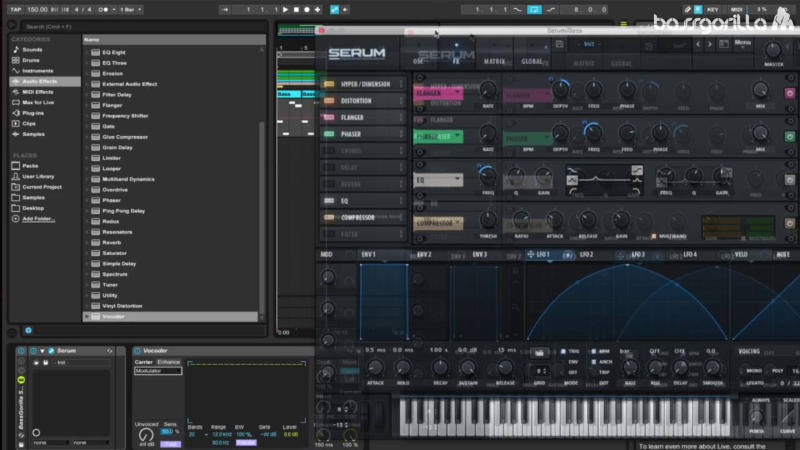Open the Vocoder Modulator carrier dropdown

(x=158, y=371)
